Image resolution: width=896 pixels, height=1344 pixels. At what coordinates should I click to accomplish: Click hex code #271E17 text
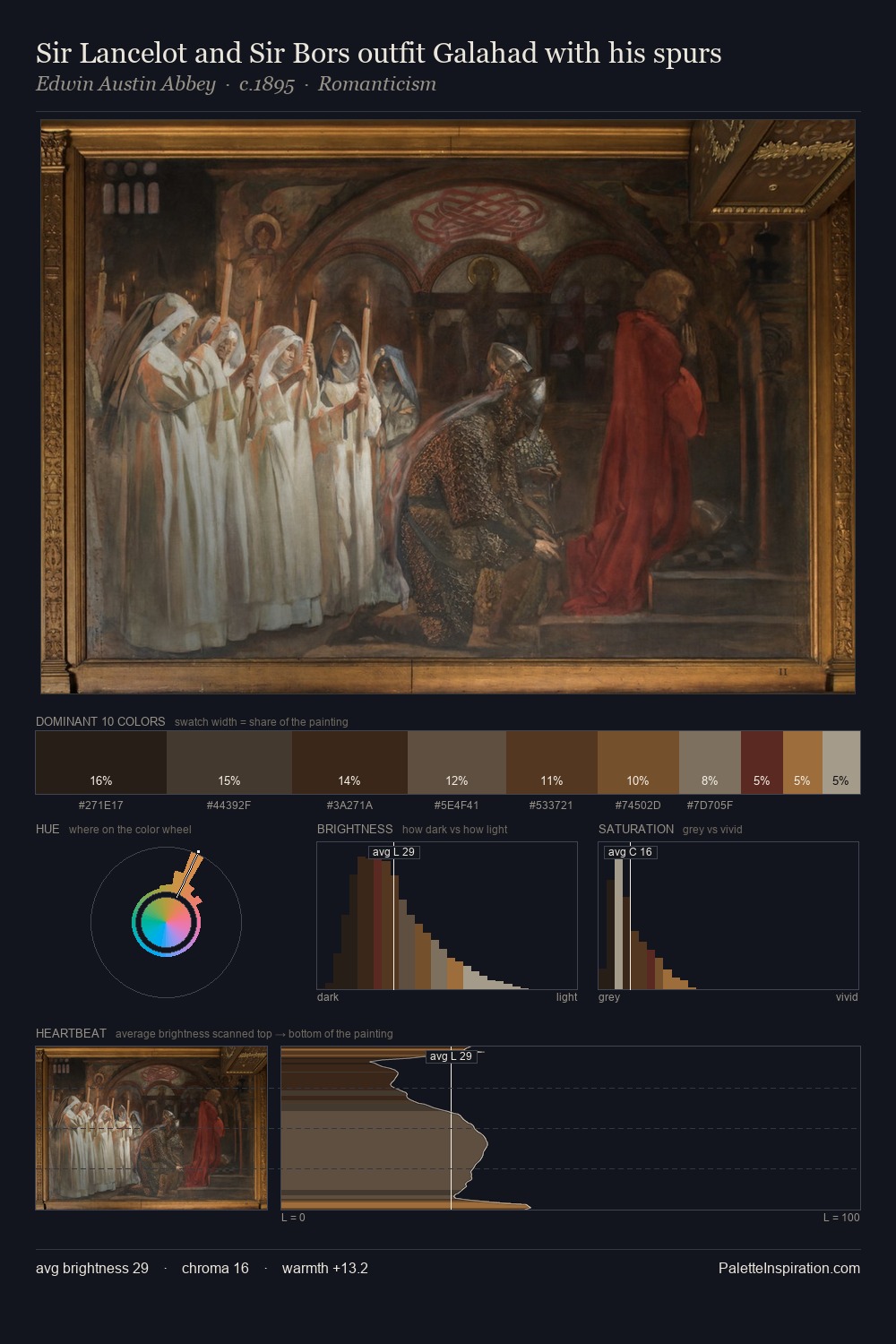tap(101, 805)
